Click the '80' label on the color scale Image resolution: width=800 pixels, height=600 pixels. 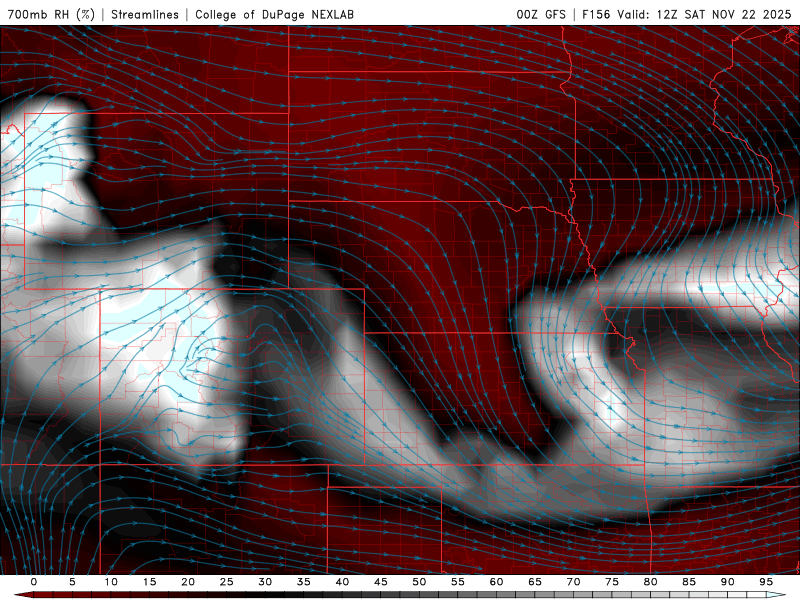[651, 582]
